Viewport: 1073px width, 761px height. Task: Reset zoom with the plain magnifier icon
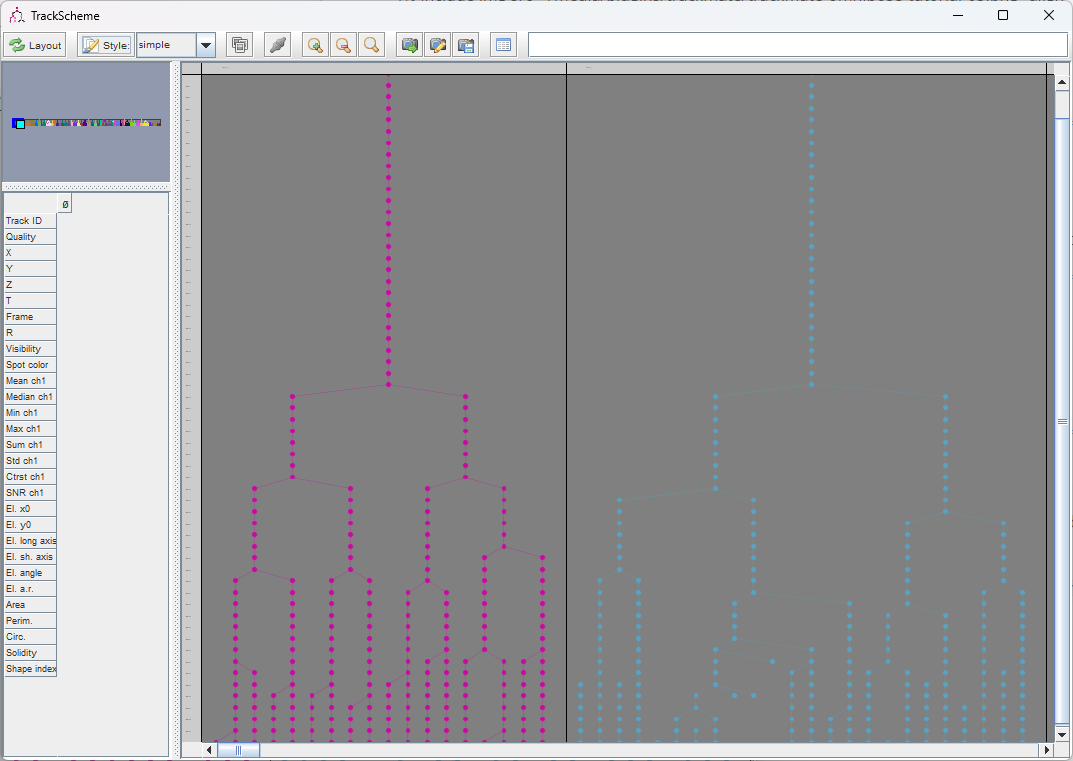tap(371, 45)
